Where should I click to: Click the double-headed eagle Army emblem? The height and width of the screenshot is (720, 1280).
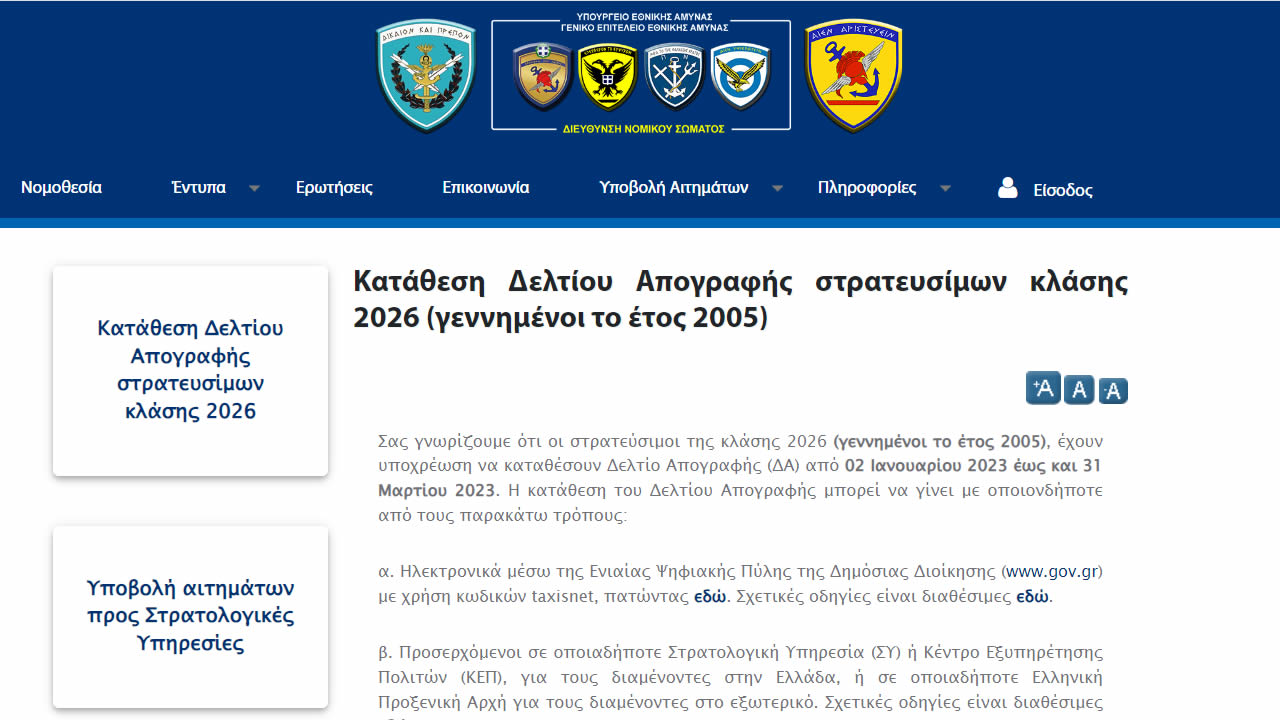(x=608, y=76)
